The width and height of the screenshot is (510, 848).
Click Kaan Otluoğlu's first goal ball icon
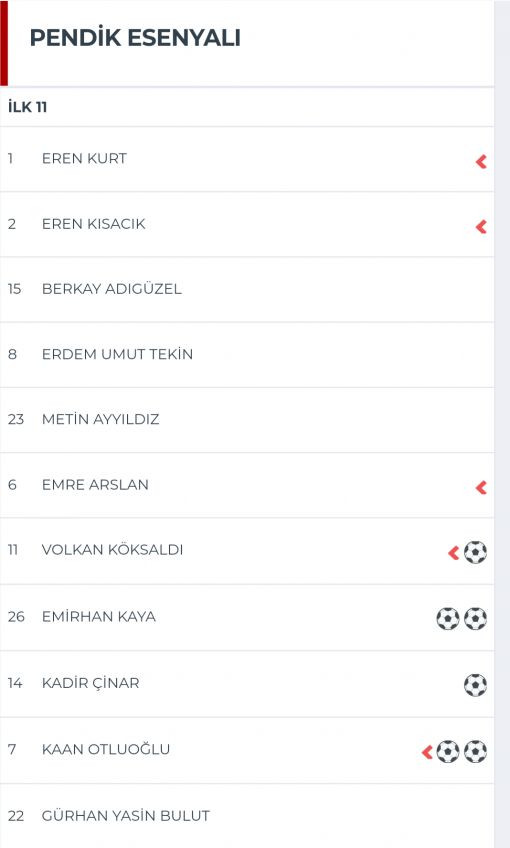coord(448,751)
